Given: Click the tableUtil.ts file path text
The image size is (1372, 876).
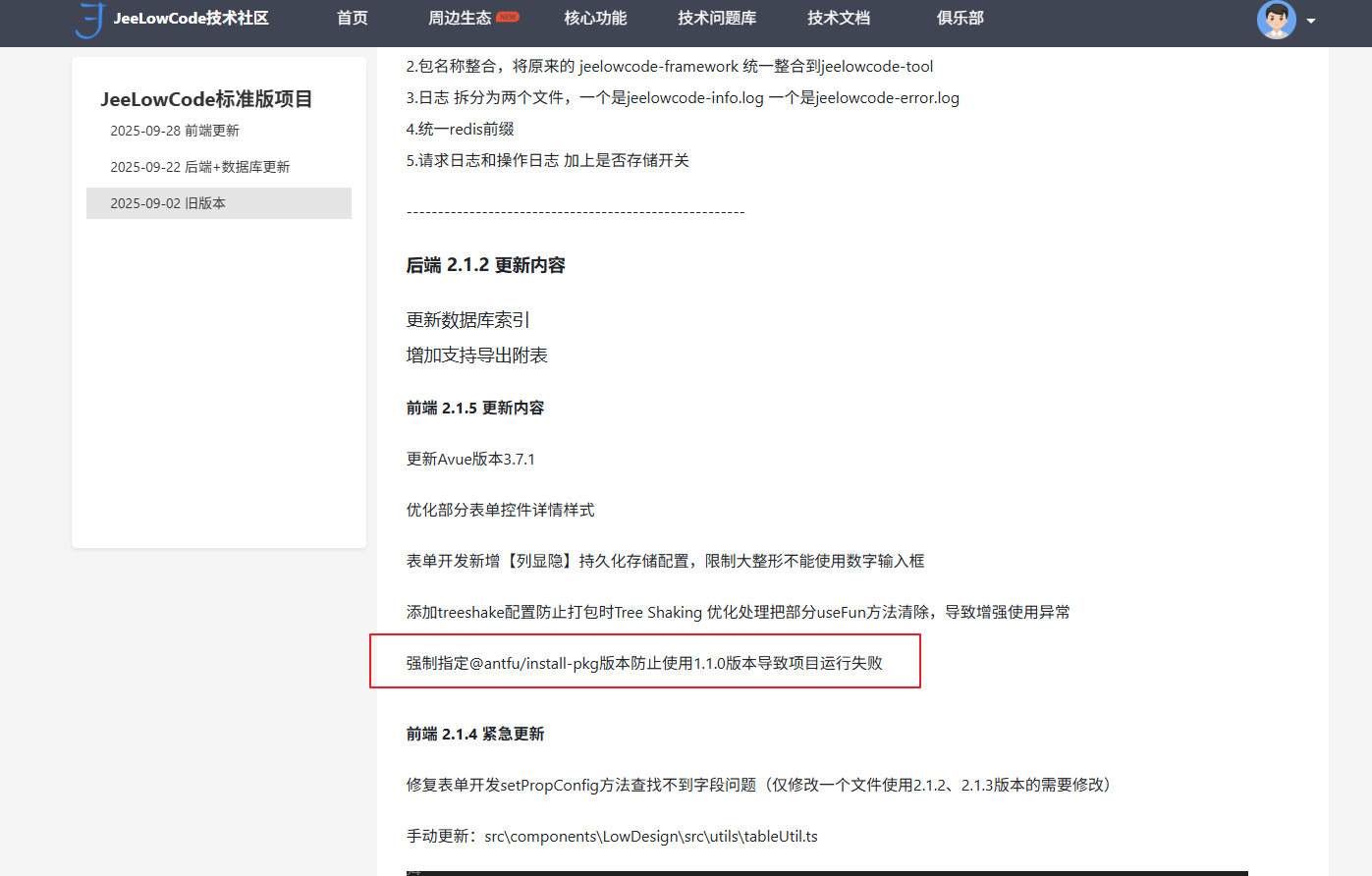Looking at the screenshot, I should click(x=650, y=836).
